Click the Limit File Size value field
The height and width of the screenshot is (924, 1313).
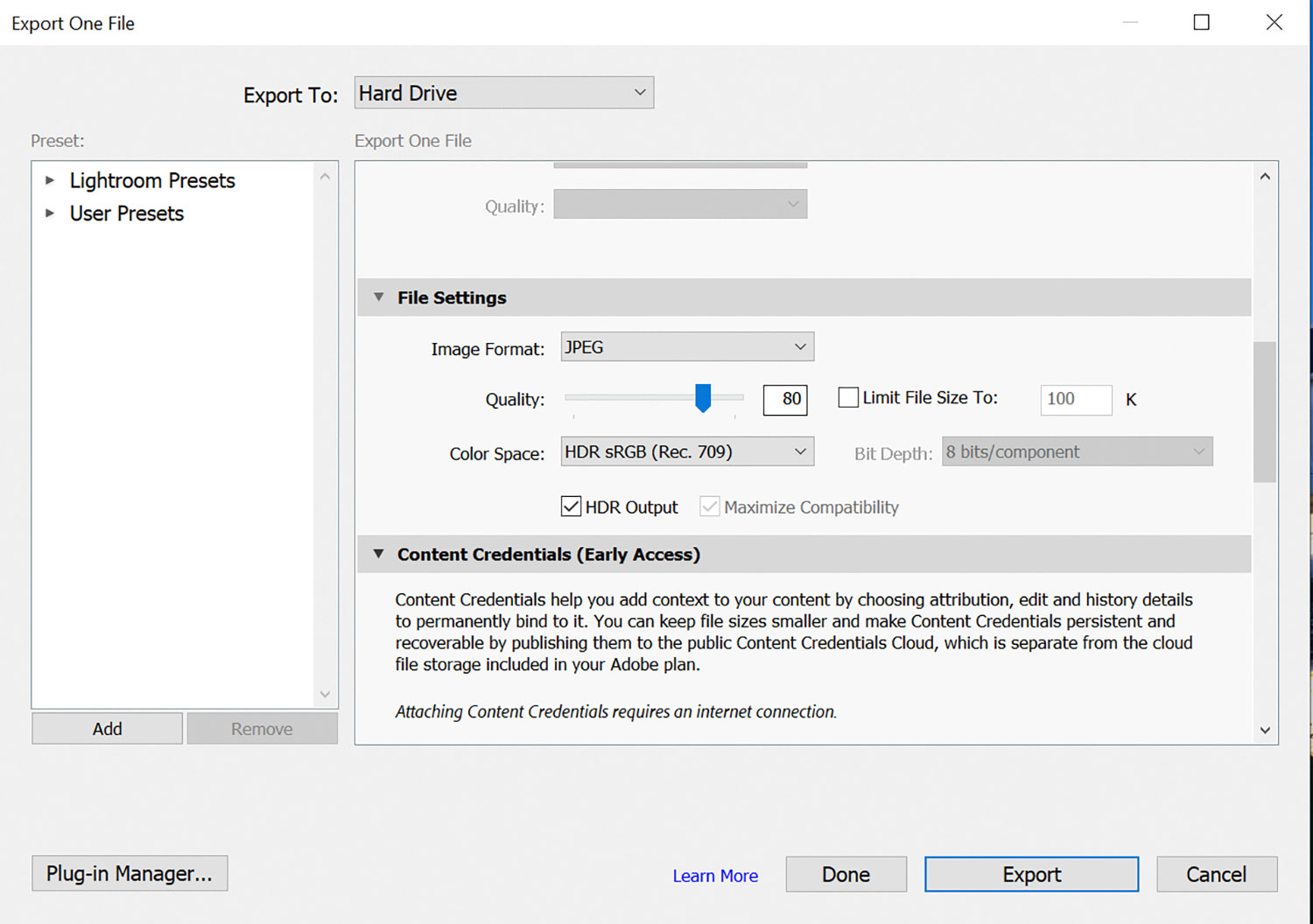coord(1076,400)
